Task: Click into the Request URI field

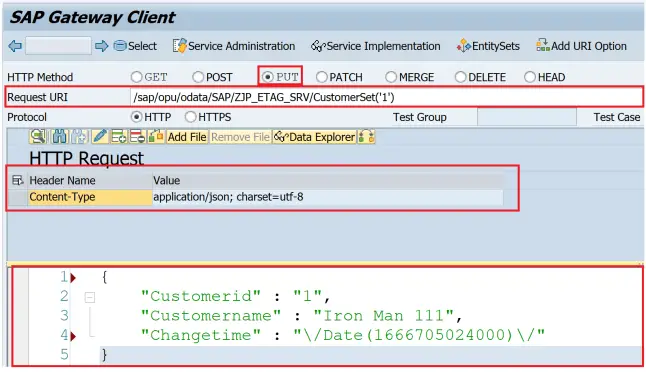Action: click(x=386, y=97)
